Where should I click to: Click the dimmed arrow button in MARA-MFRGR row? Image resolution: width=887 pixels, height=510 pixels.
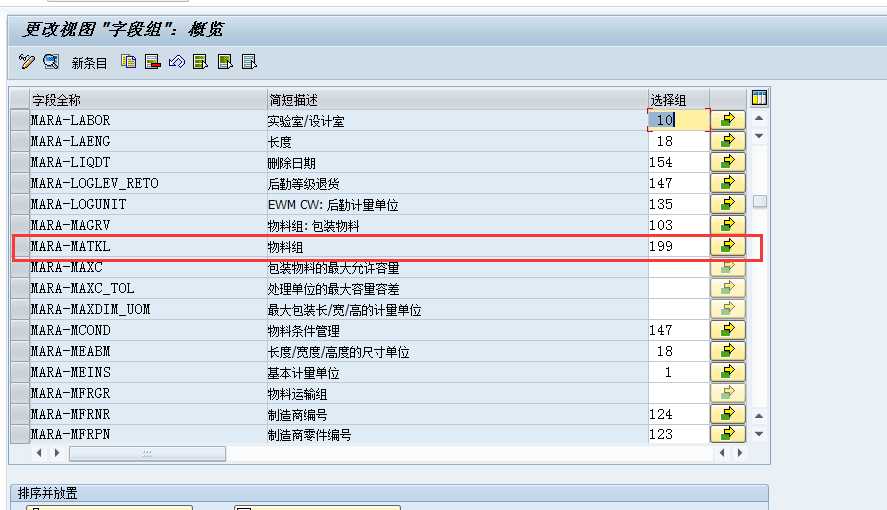pos(727,392)
